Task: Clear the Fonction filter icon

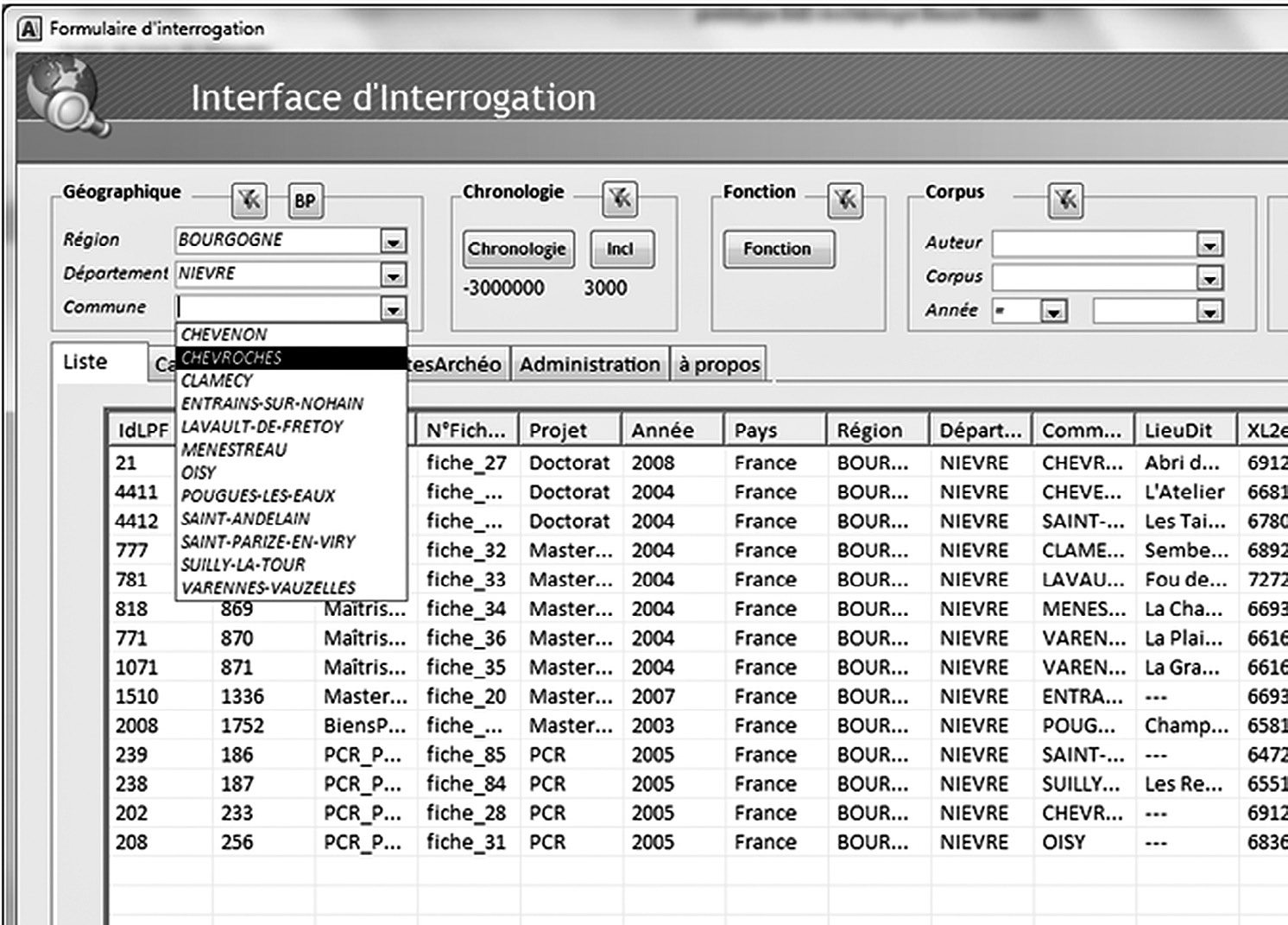Action: (845, 200)
